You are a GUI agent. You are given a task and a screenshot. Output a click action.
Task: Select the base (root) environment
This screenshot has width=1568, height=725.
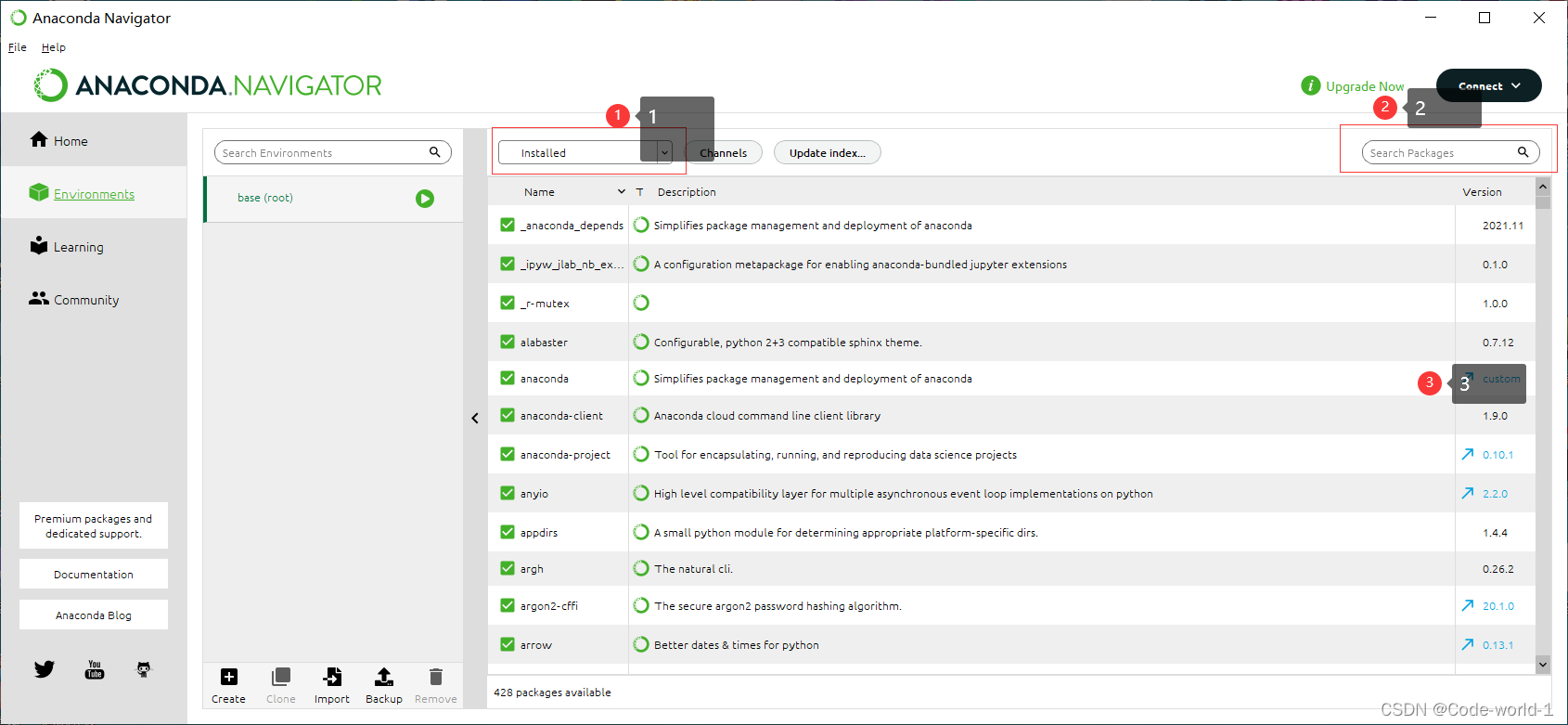[333, 199]
